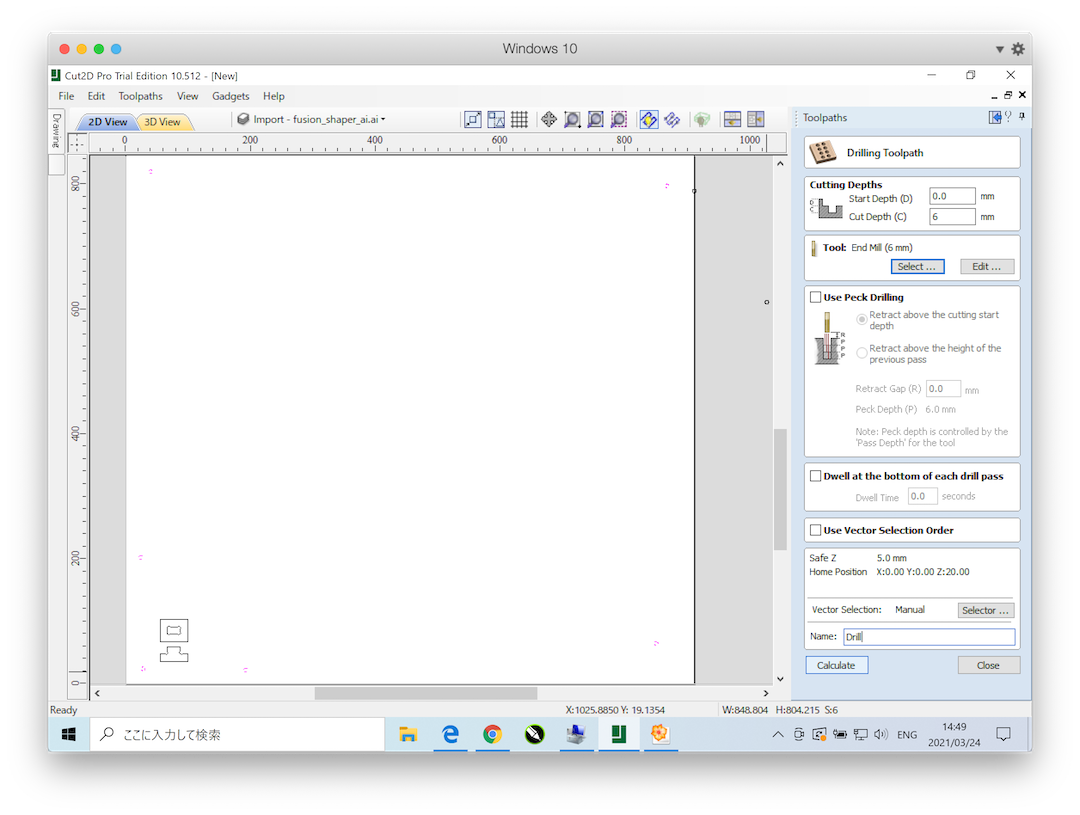Open the Gadgets menu
The image size is (1080, 815).
click(231, 96)
